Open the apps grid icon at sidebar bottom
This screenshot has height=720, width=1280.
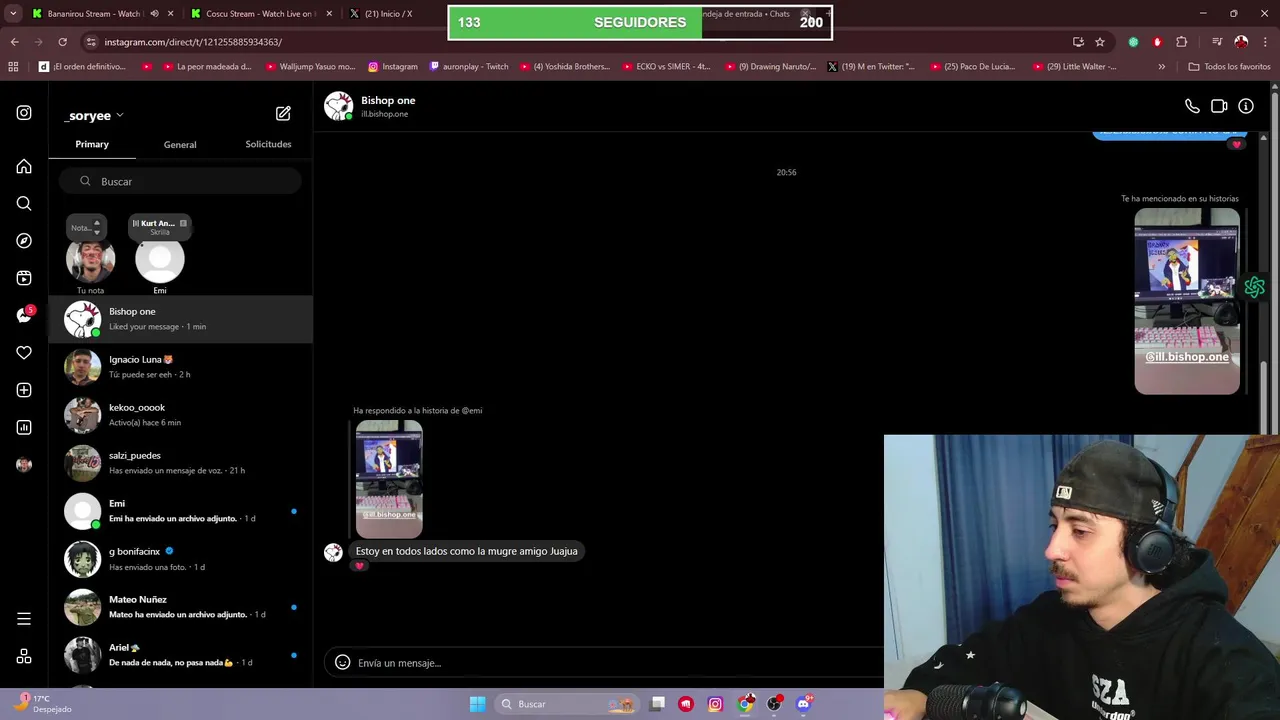pos(24,656)
